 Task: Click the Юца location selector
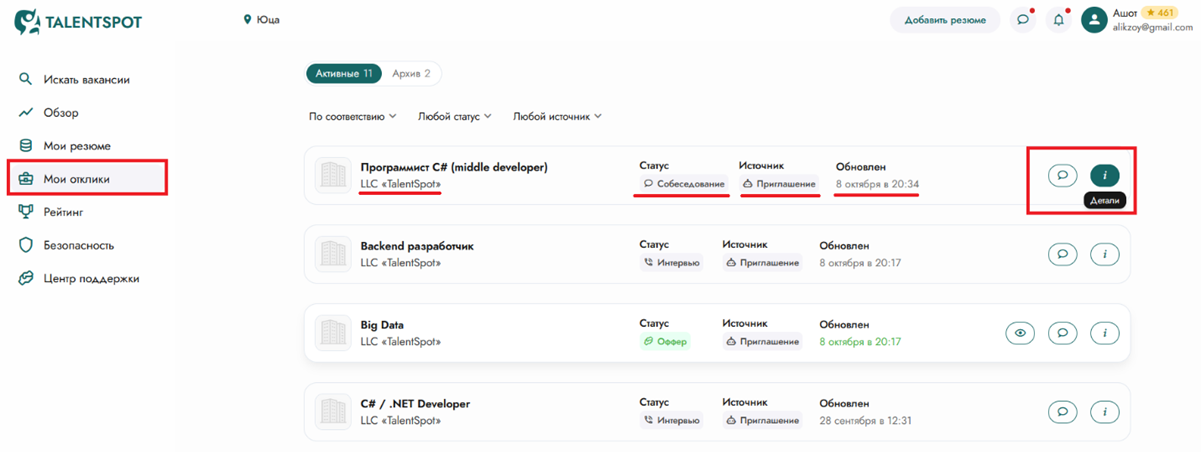pos(262,20)
